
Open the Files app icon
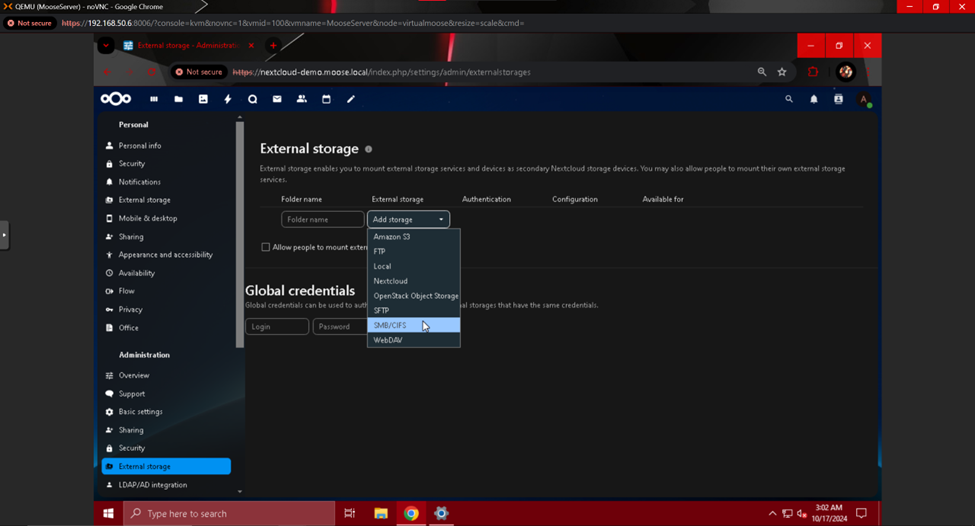178,99
